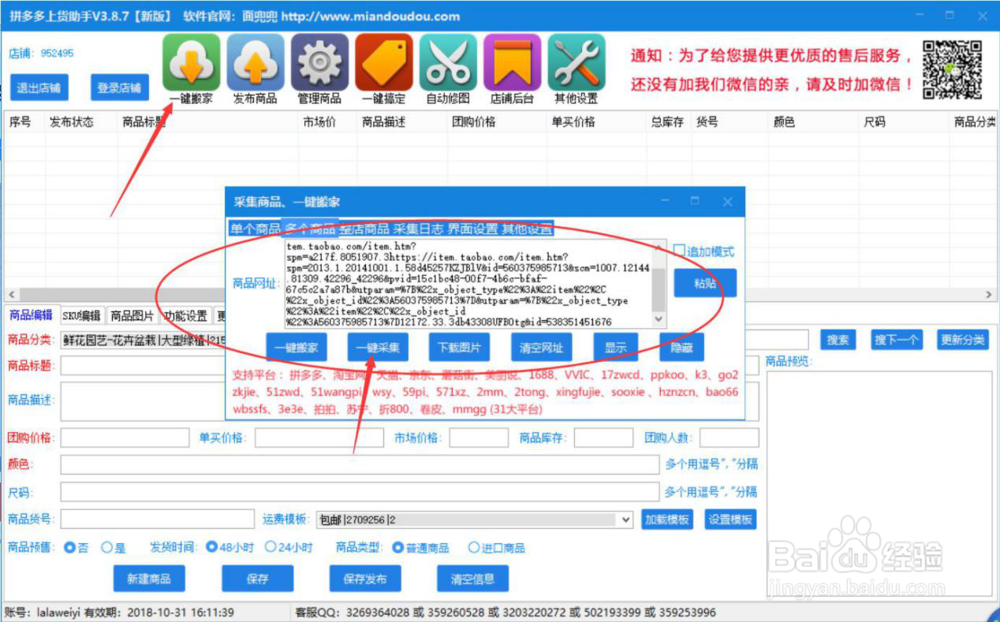Click the 一键搬家 cloud download icon
Image resolution: width=1000 pixels, height=622 pixels.
tap(191, 63)
